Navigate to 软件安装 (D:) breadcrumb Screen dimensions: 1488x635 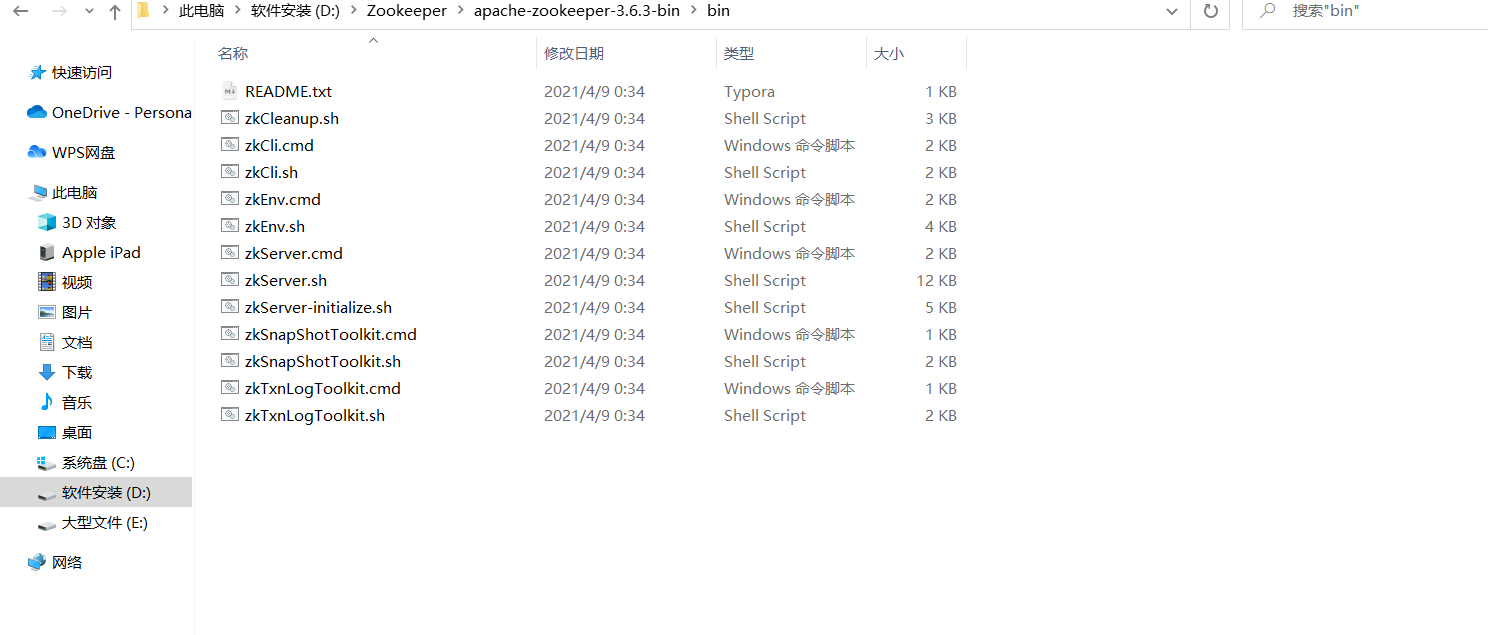(x=295, y=11)
